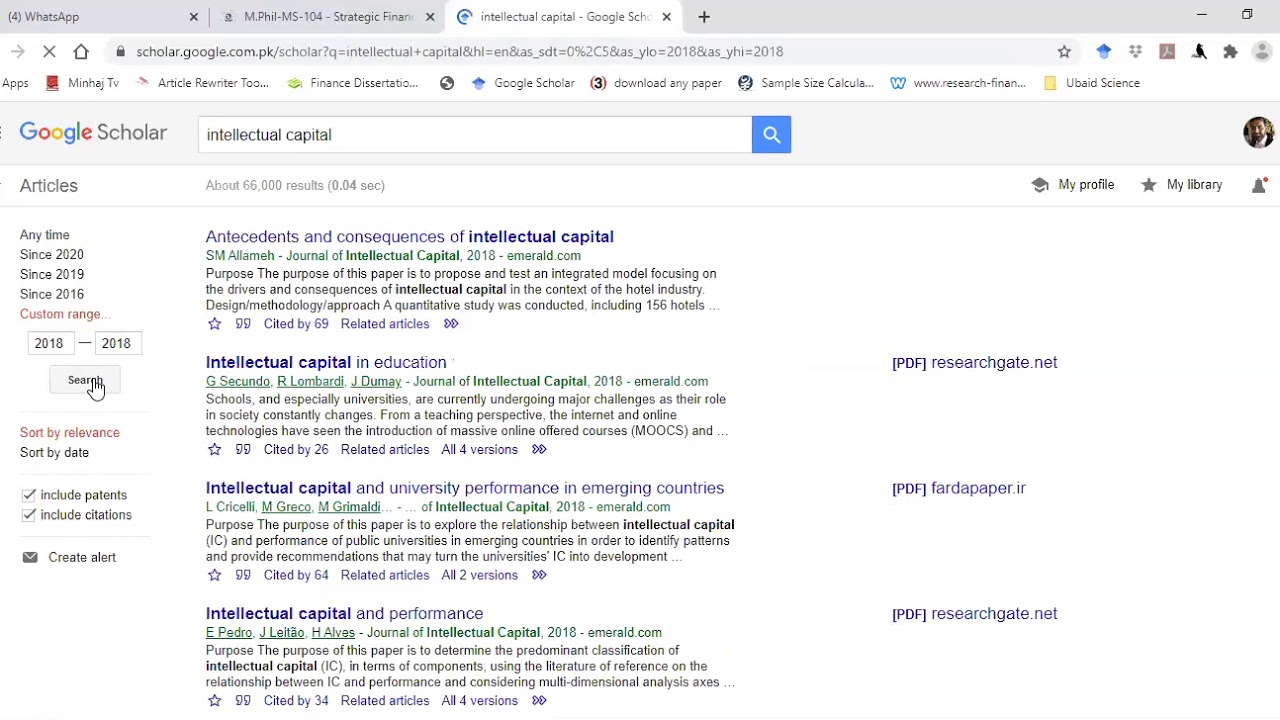Star the 'Intellectual capital and performance' result
Viewport: 1280px width, 720px height.
tap(214, 701)
